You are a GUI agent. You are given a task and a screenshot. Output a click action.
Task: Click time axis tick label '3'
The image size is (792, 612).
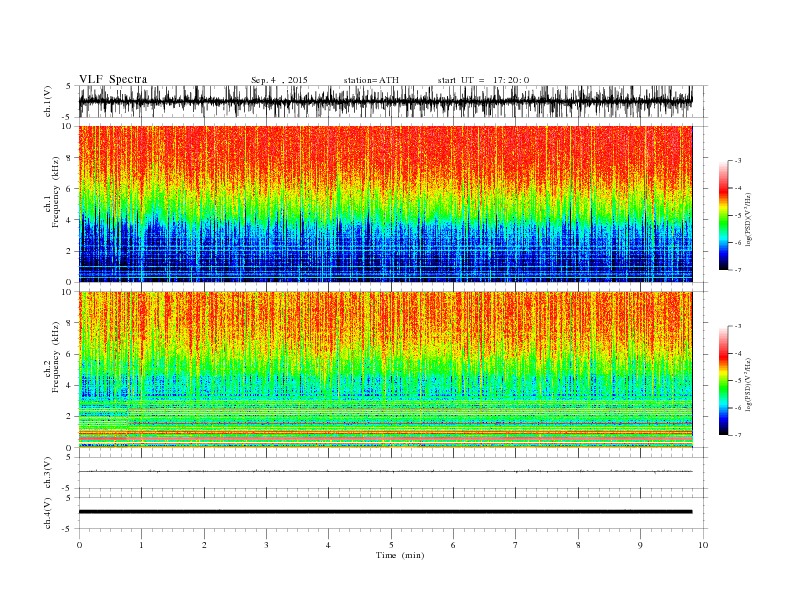pos(266,545)
